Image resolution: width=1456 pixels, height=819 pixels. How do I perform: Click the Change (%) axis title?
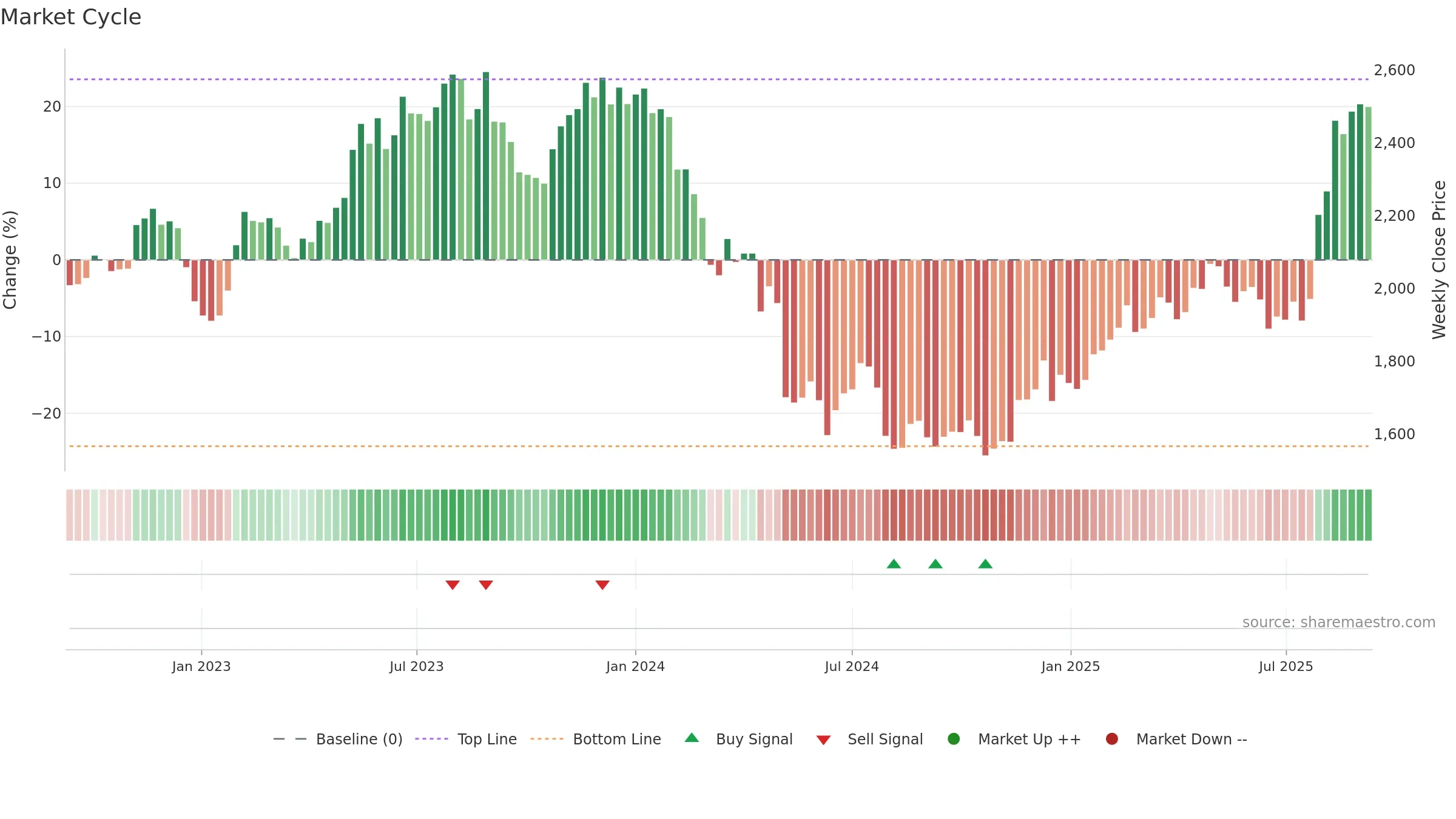[x=10, y=260]
